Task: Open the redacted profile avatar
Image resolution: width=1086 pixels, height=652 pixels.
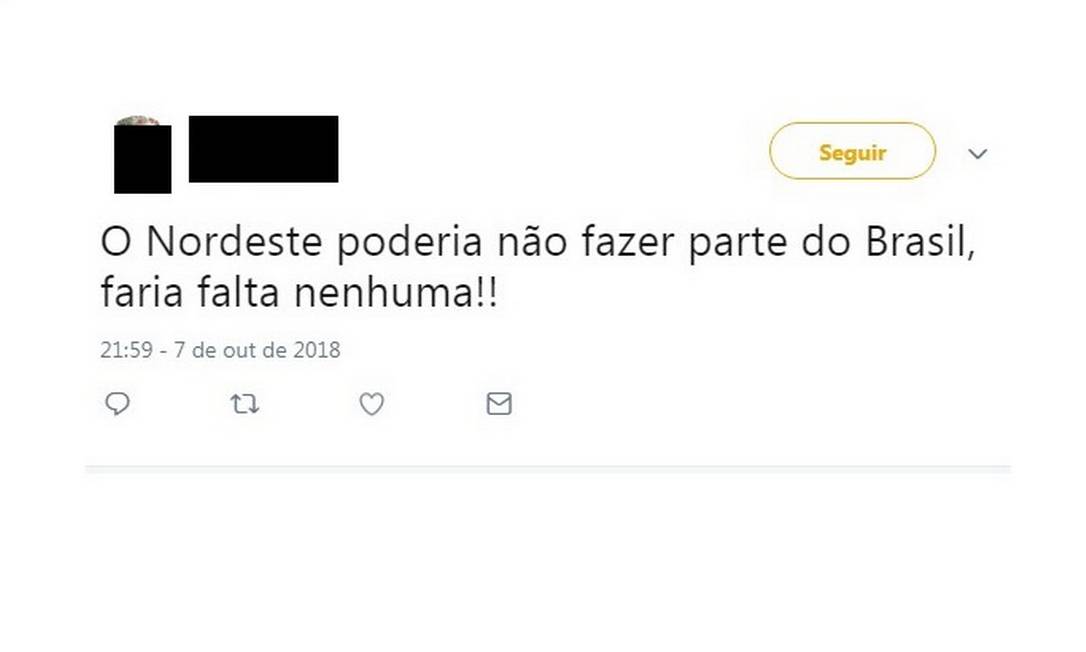Action: (142, 155)
